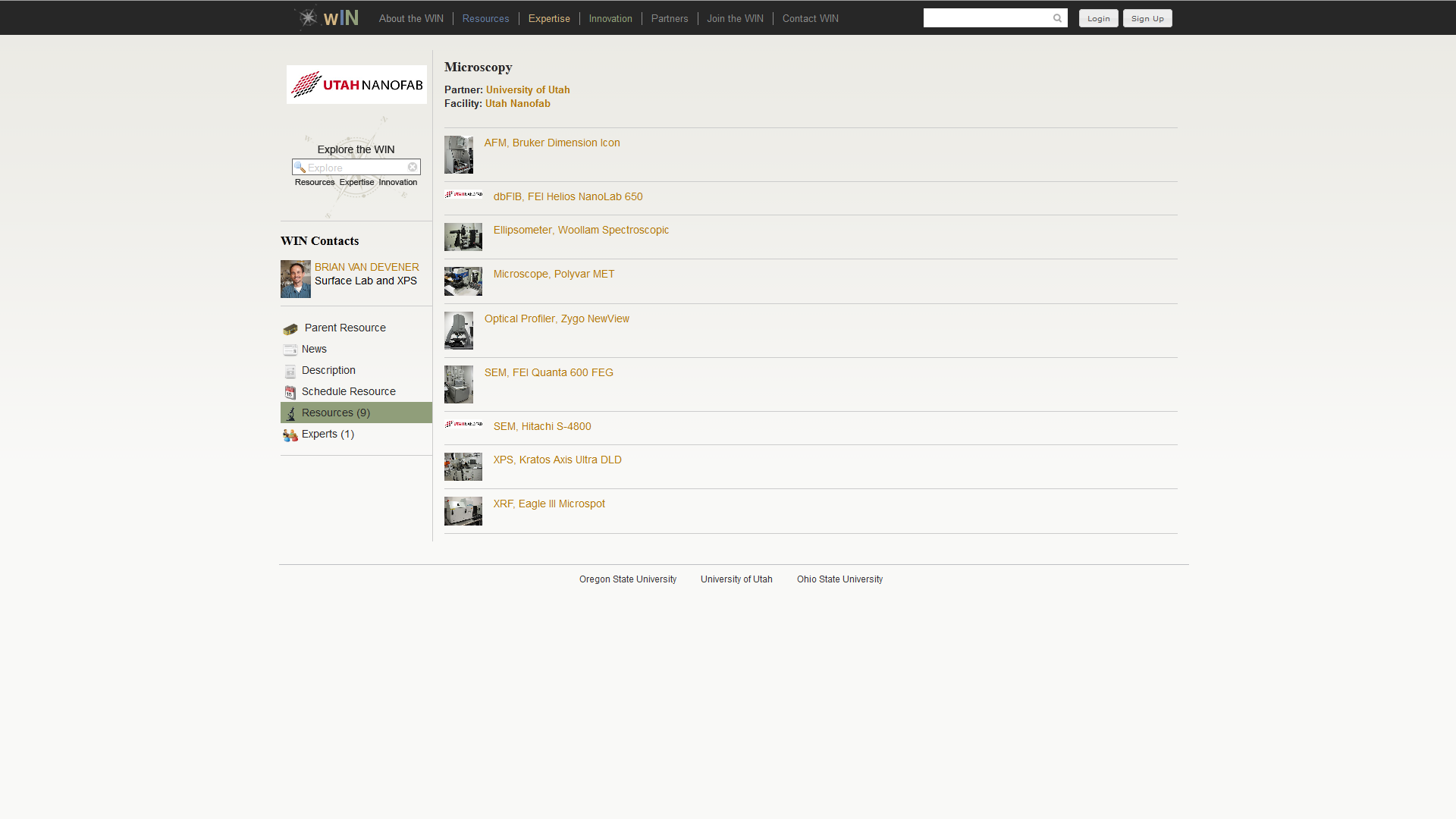The image size is (1456, 819).
Task: Click the News icon in sidebar
Action: click(x=290, y=350)
